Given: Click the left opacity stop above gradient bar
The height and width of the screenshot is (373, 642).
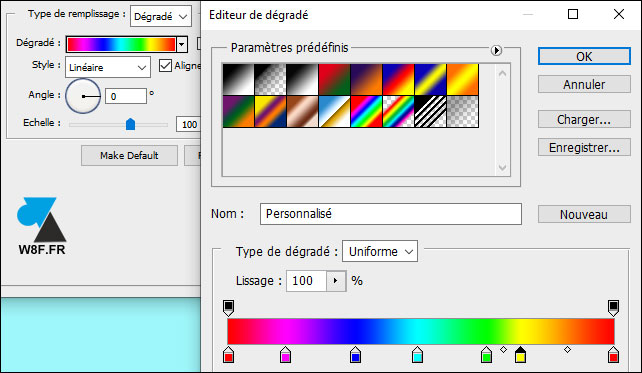Looking at the screenshot, I should point(228,308).
